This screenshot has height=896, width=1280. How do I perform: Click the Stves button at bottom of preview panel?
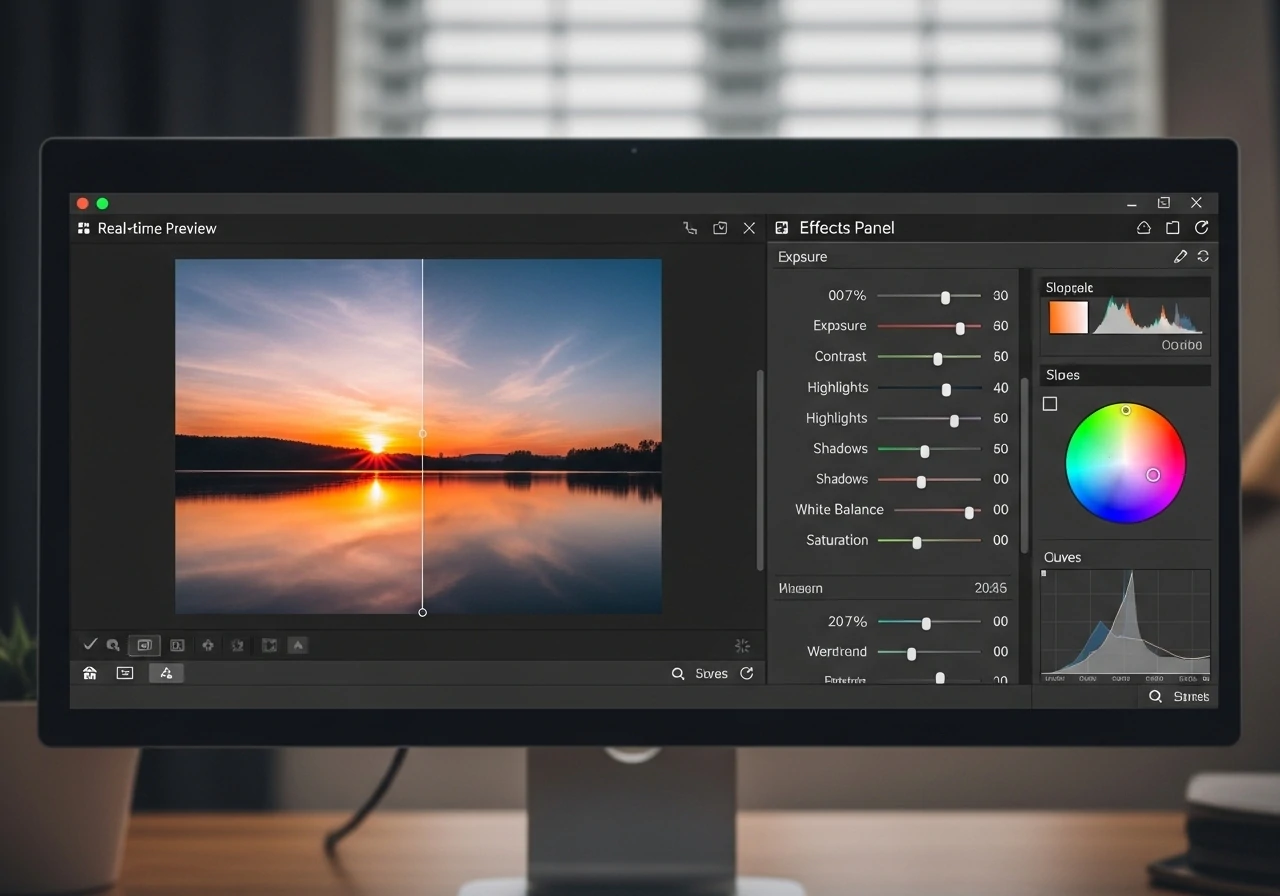[711, 673]
